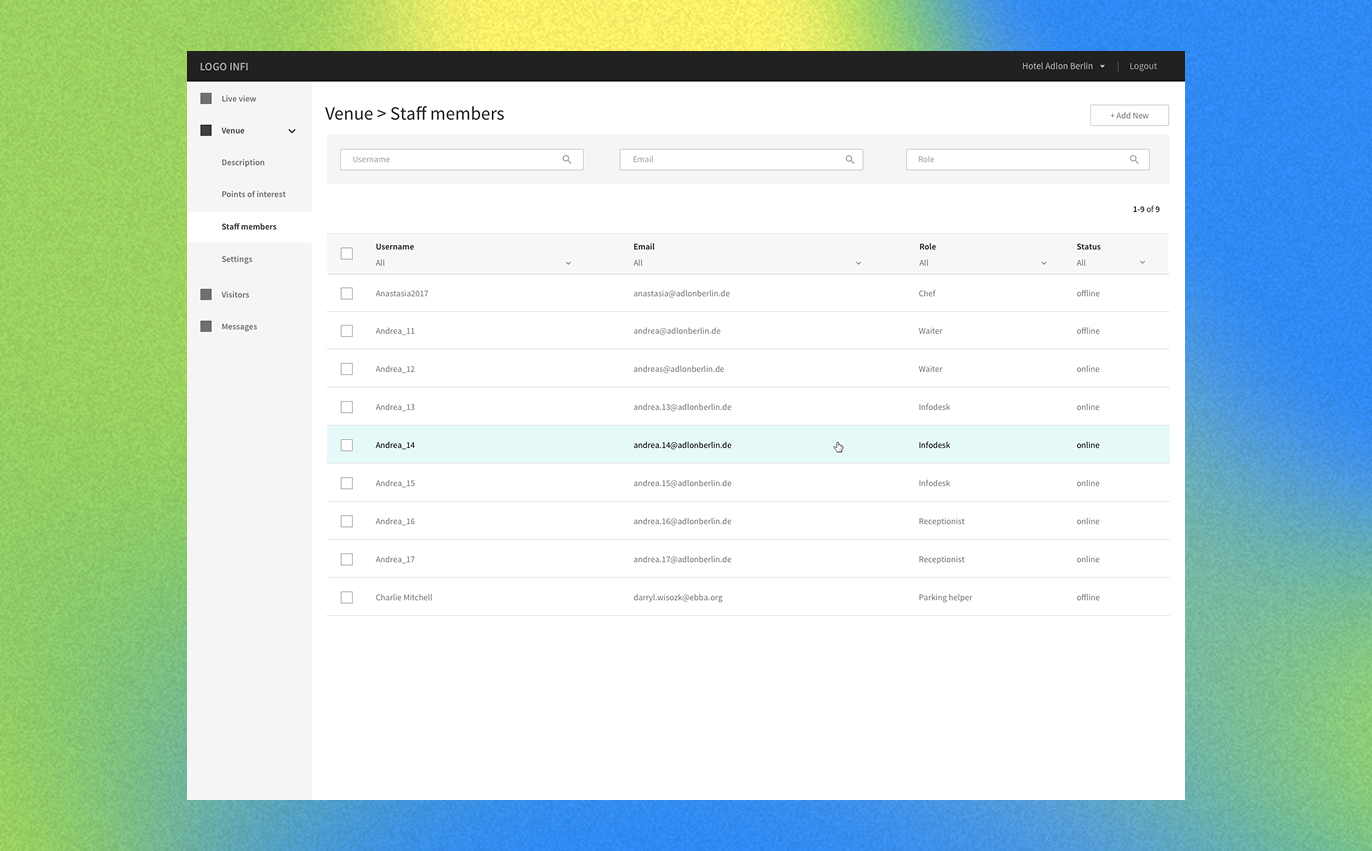
Task: Click email andrea@adlonberlin.de
Action: tap(677, 331)
